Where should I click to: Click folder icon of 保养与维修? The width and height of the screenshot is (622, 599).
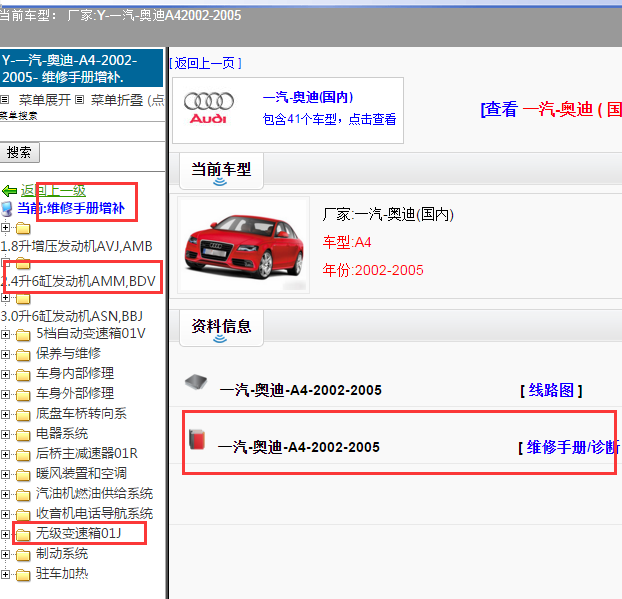[x=23, y=355]
